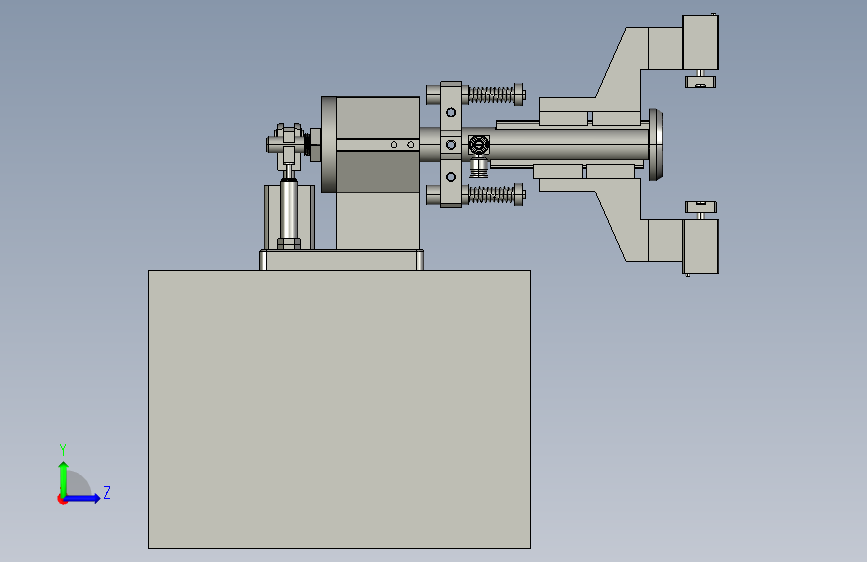Select the middle hole in the clamp plate
The height and width of the screenshot is (562, 867).
point(451,145)
